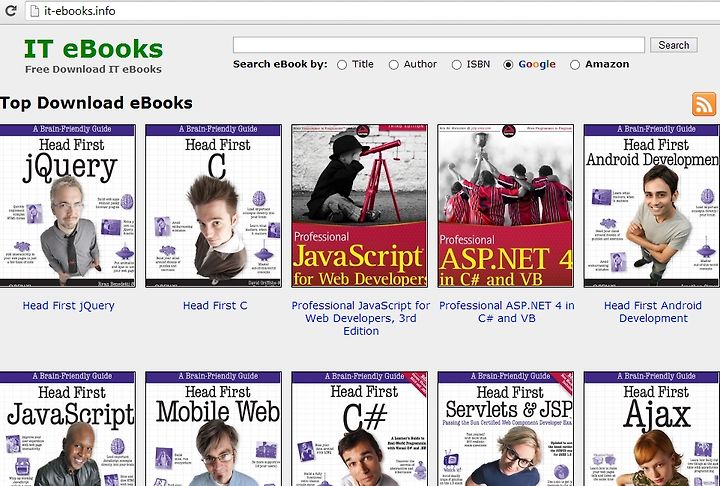The width and height of the screenshot is (720, 486).
Task: Select the Author search option
Action: point(394,65)
